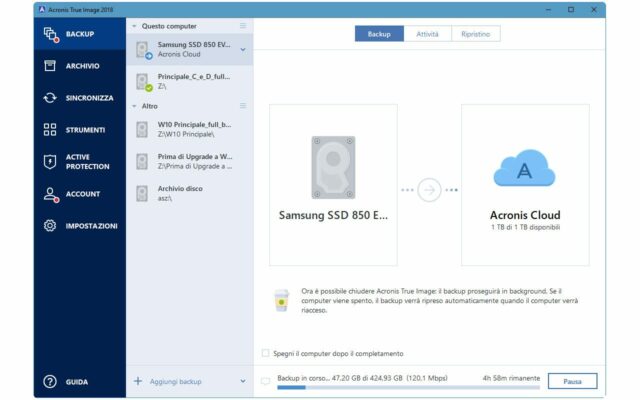The width and height of the screenshot is (640, 400).
Task: Switch to the Attività tab
Action: point(427,34)
